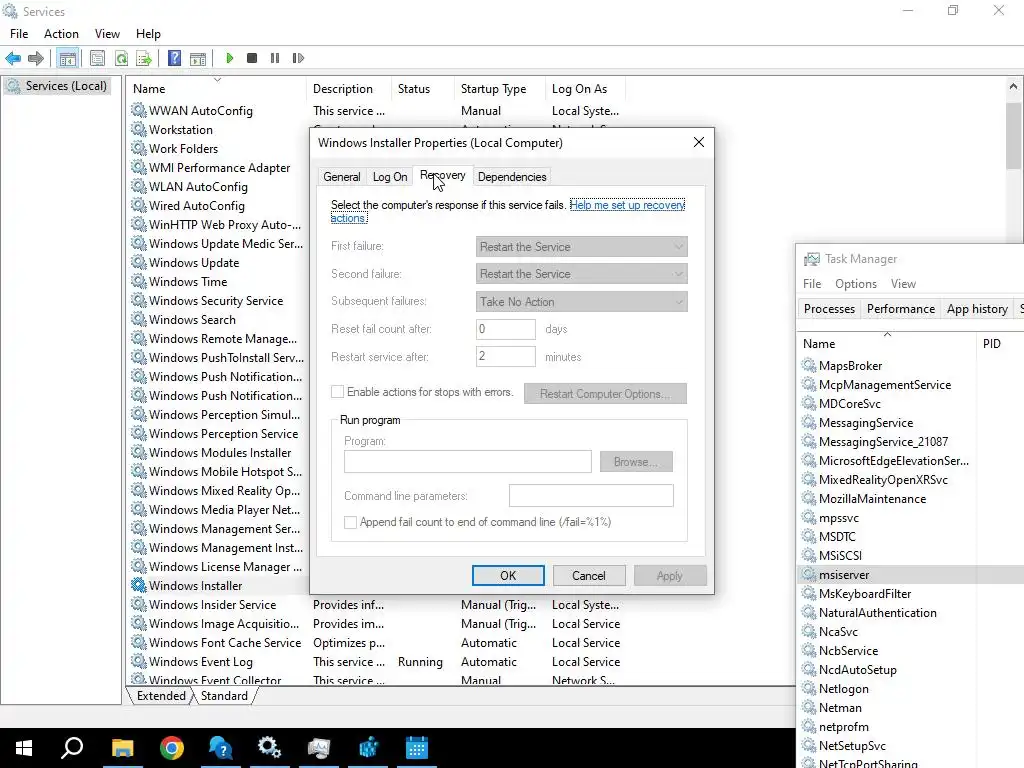Open Google Chrome from the taskbar
1024x768 pixels.
(x=172, y=748)
